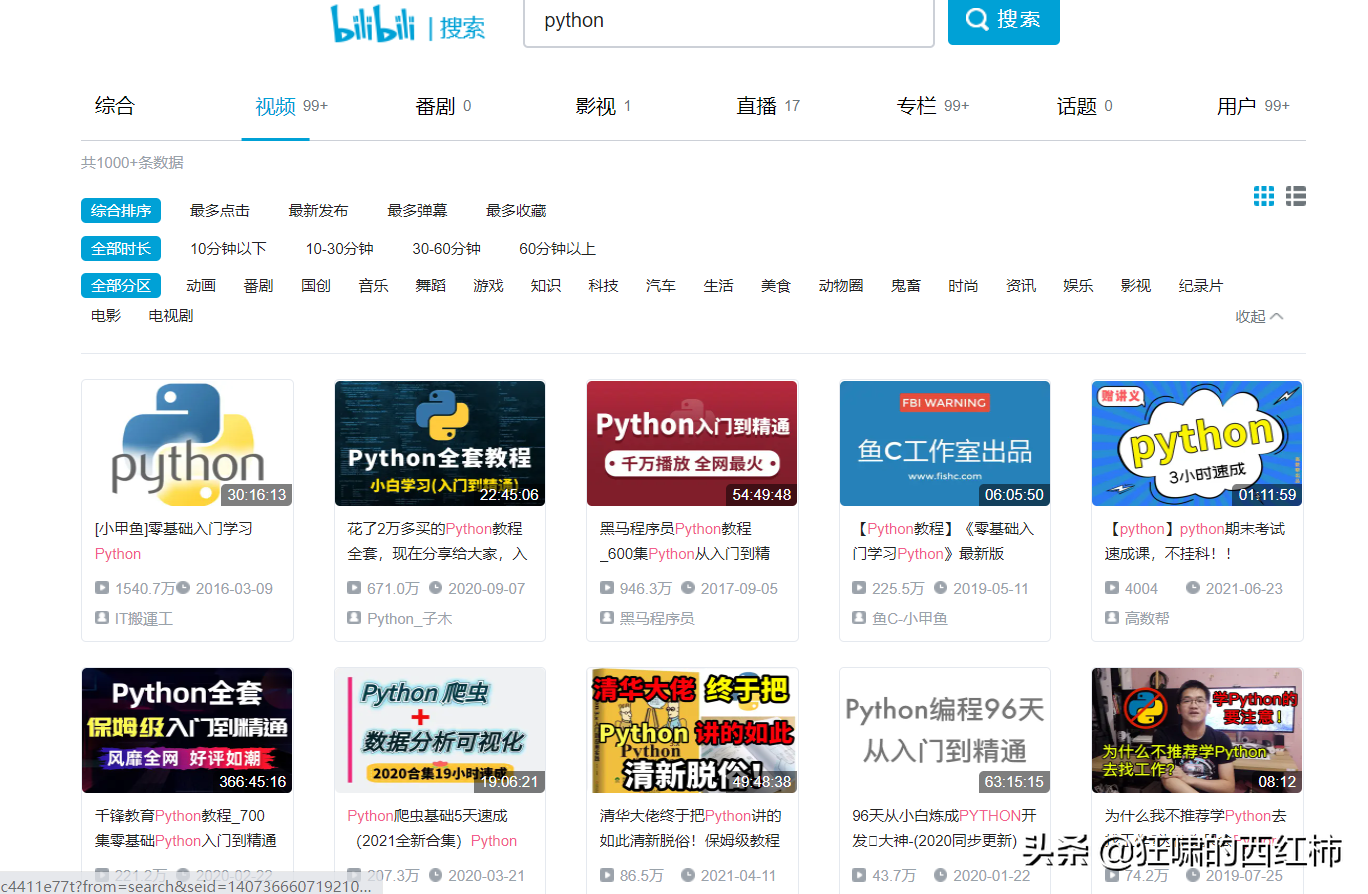Click uploader icon next to 高数帮

[1112, 618]
